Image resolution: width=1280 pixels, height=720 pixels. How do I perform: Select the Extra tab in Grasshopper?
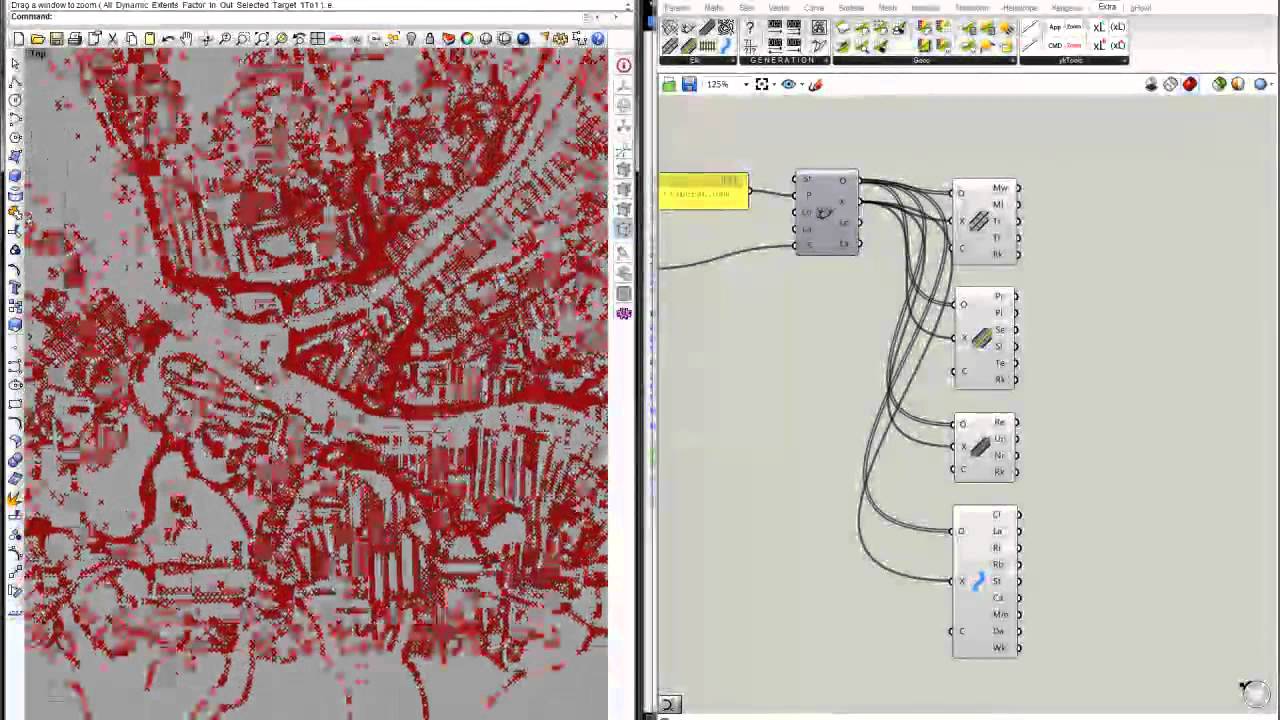point(1107,7)
